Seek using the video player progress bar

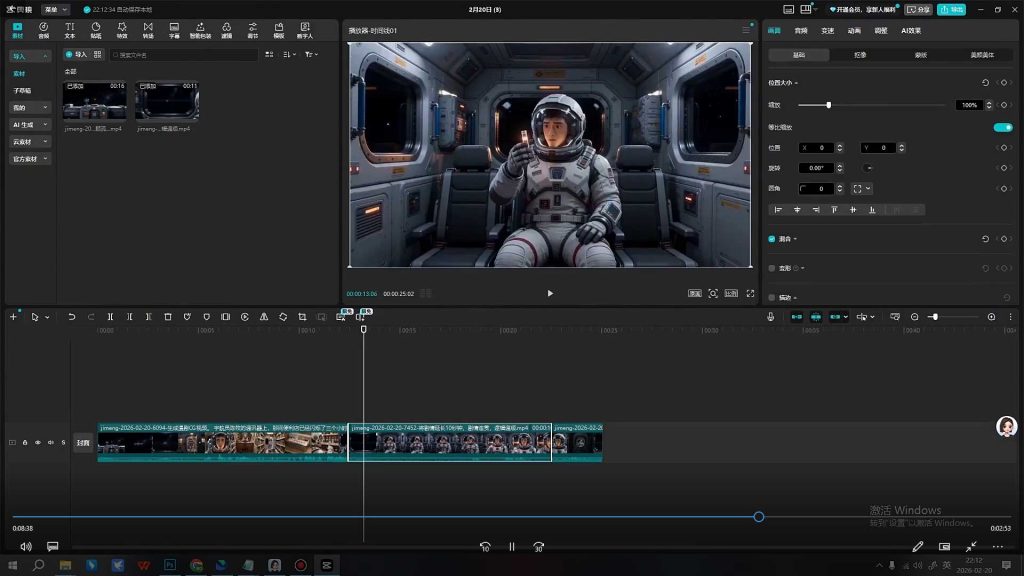tap(511, 517)
